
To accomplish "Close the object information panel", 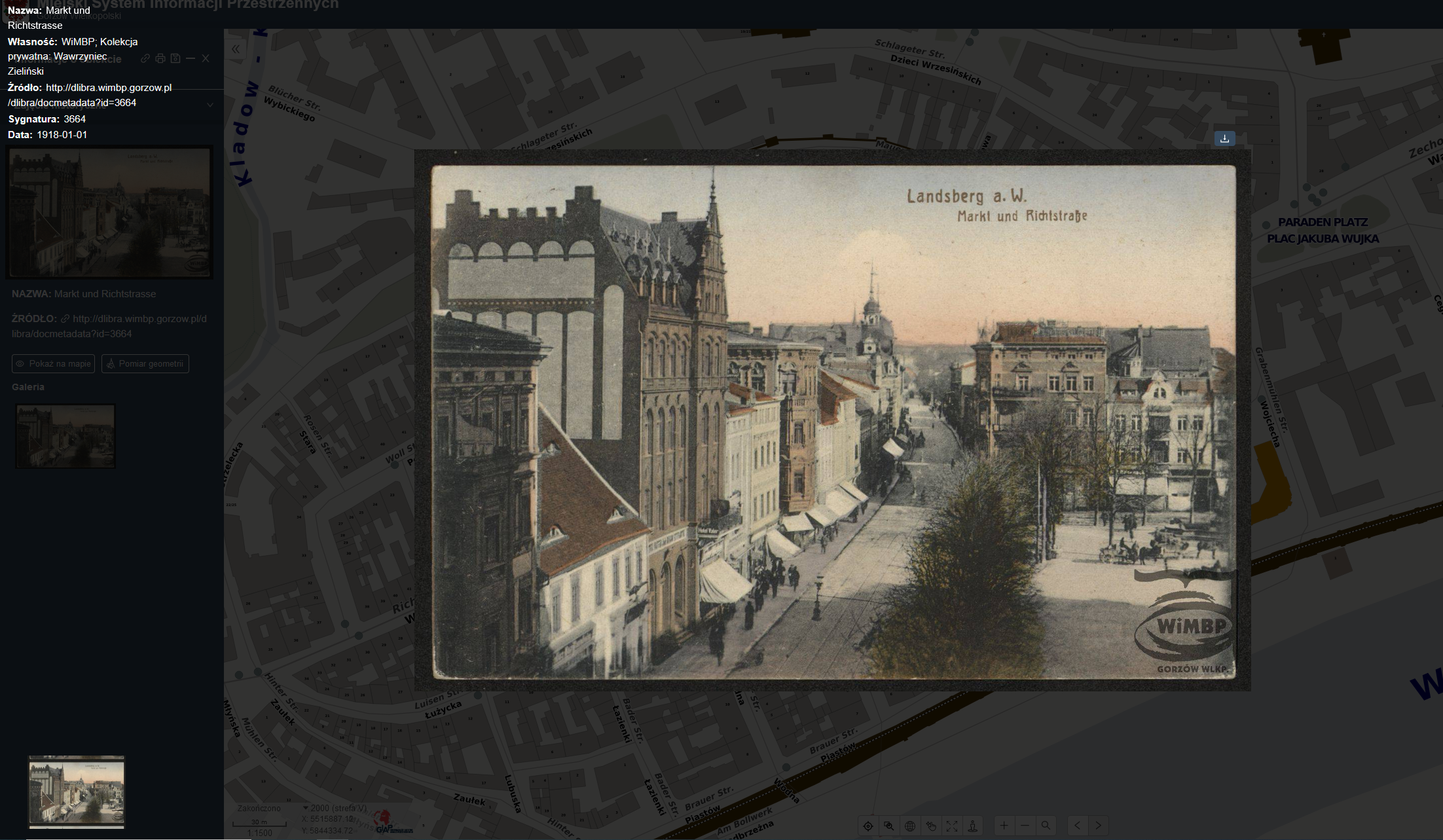I will pyautogui.click(x=206, y=58).
